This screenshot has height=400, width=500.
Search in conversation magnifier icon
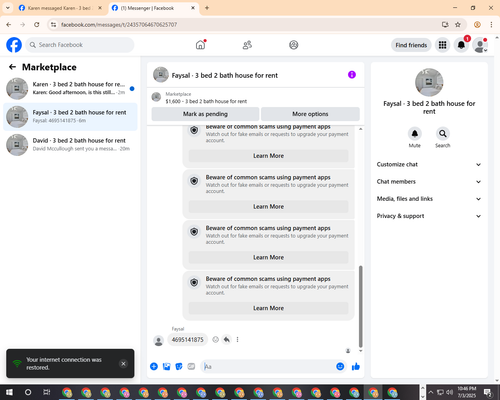[443, 134]
